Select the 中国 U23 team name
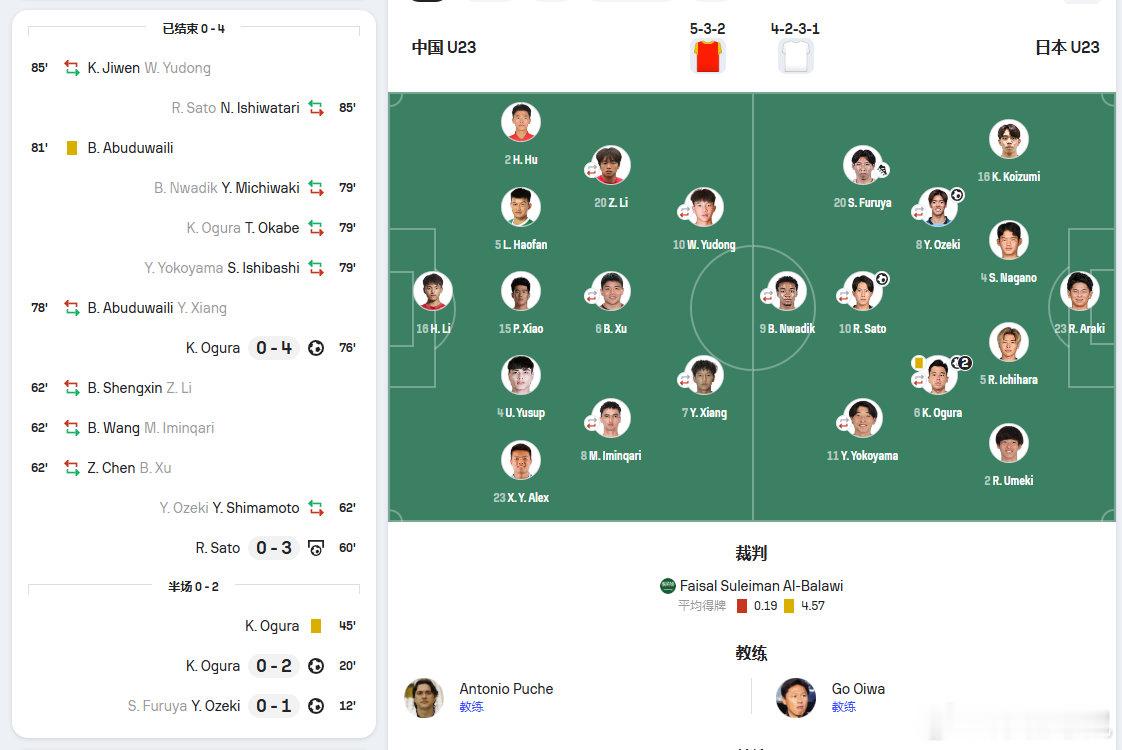The height and width of the screenshot is (750, 1122). pyautogui.click(x=443, y=47)
